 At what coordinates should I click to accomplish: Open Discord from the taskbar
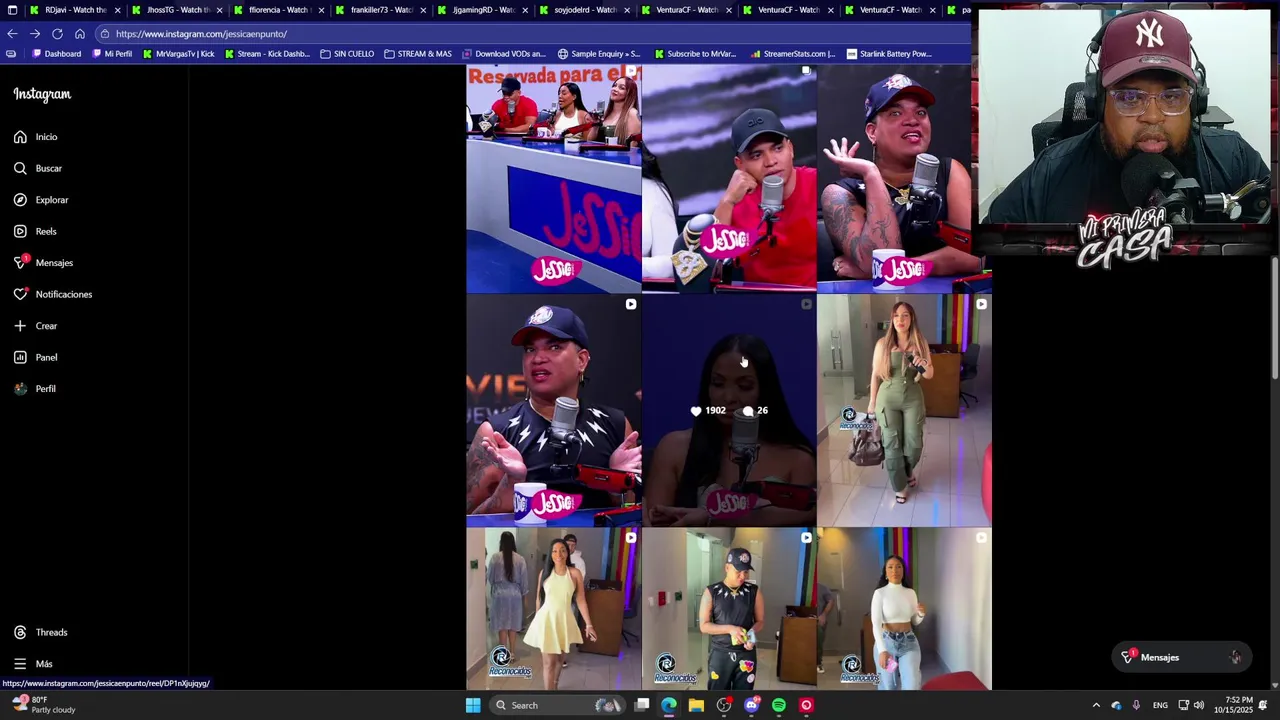[751, 705]
